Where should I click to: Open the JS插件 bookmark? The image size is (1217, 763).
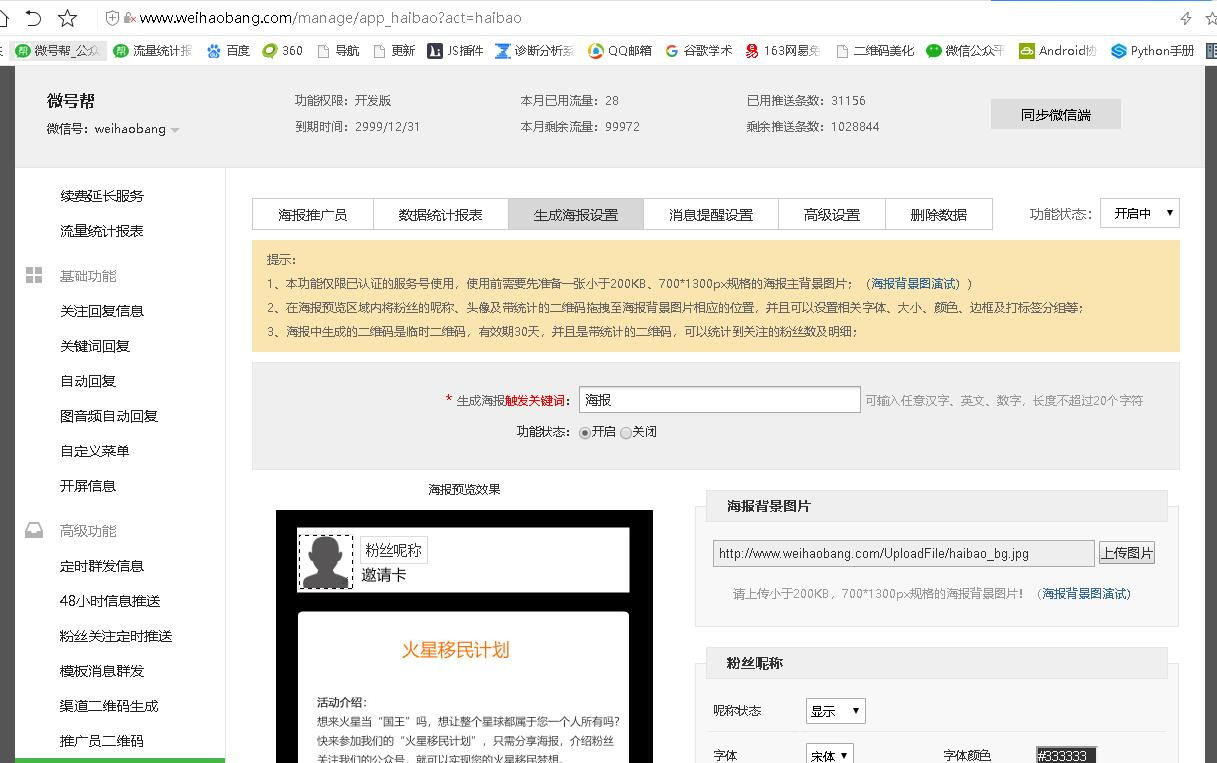[455, 50]
